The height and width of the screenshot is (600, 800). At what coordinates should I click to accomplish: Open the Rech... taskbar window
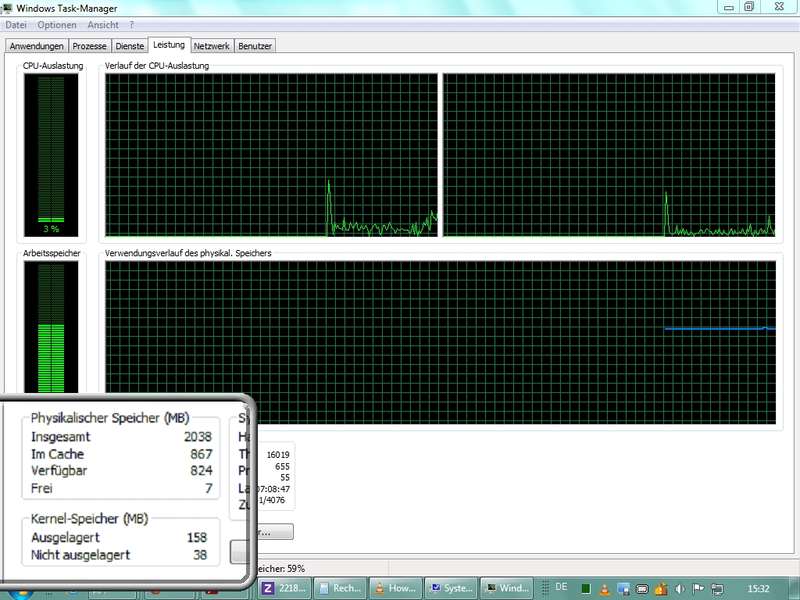tap(342, 588)
